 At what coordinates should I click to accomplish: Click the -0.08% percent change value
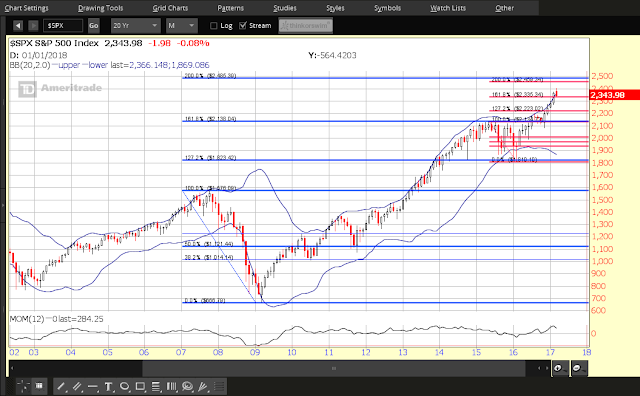(193, 43)
